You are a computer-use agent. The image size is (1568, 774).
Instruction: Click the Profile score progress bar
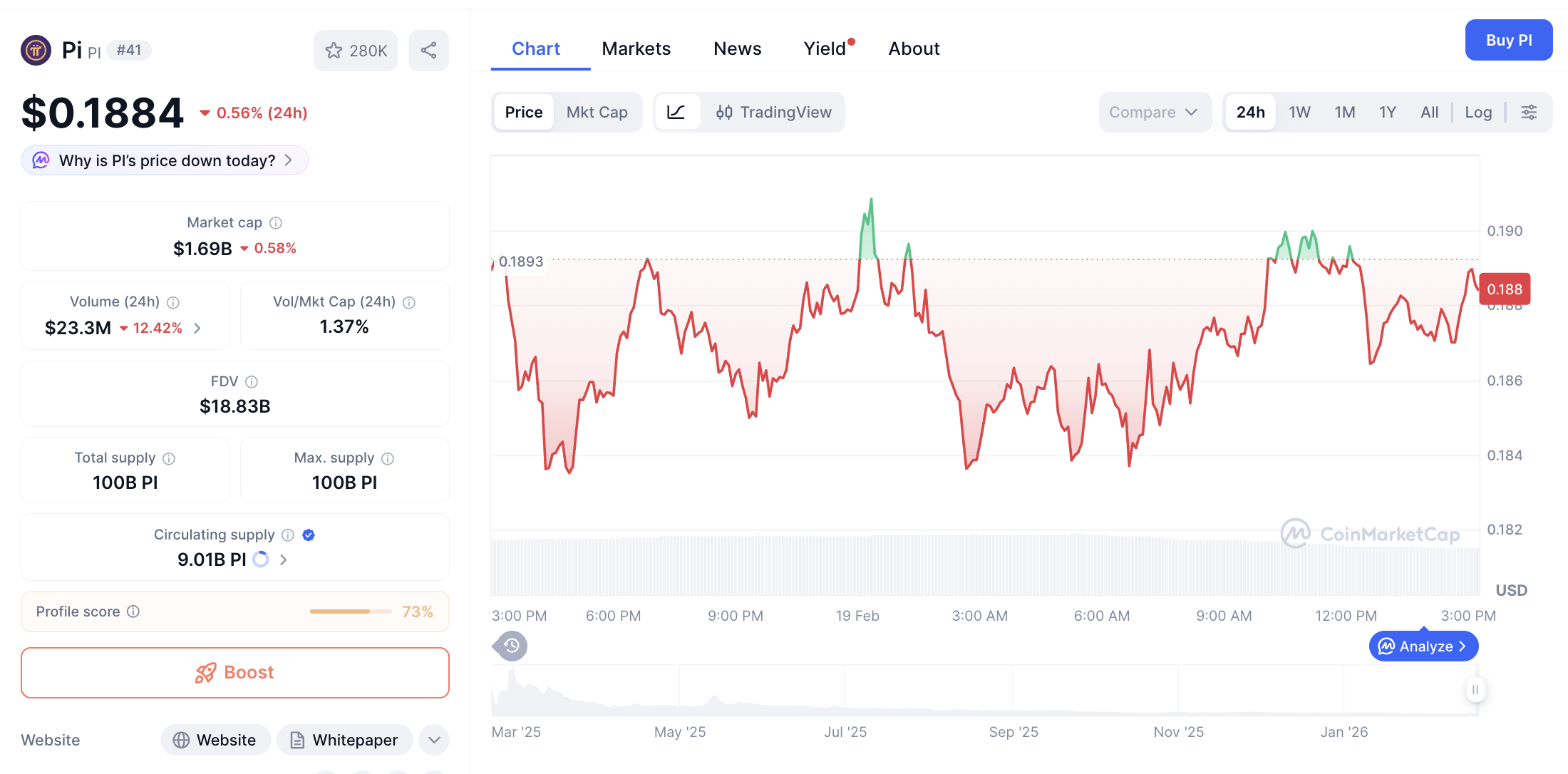(350, 612)
